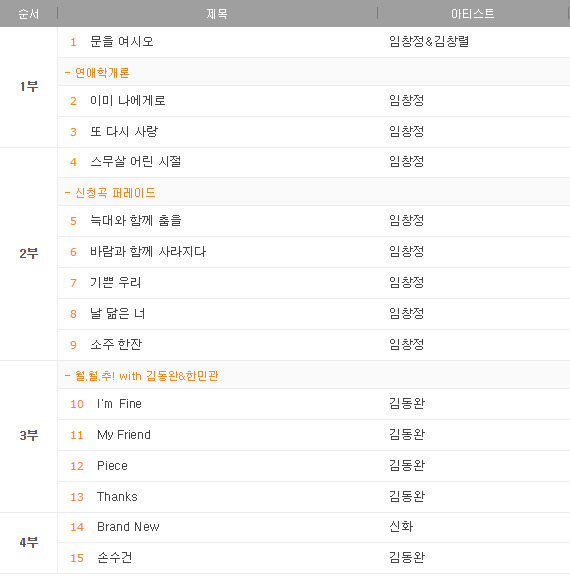Open the song 또 다시 사랑

tap(124, 132)
